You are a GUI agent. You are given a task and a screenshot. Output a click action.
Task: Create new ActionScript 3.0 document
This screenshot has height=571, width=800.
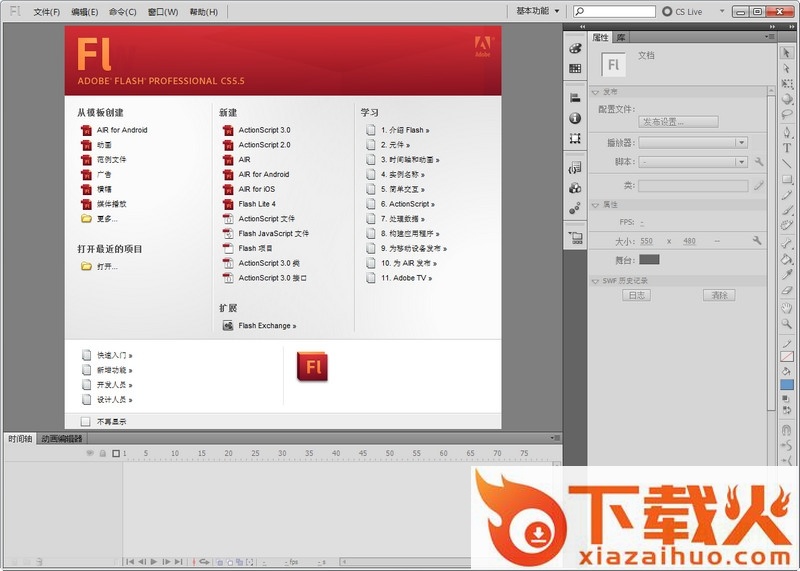[x=257, y=130]
